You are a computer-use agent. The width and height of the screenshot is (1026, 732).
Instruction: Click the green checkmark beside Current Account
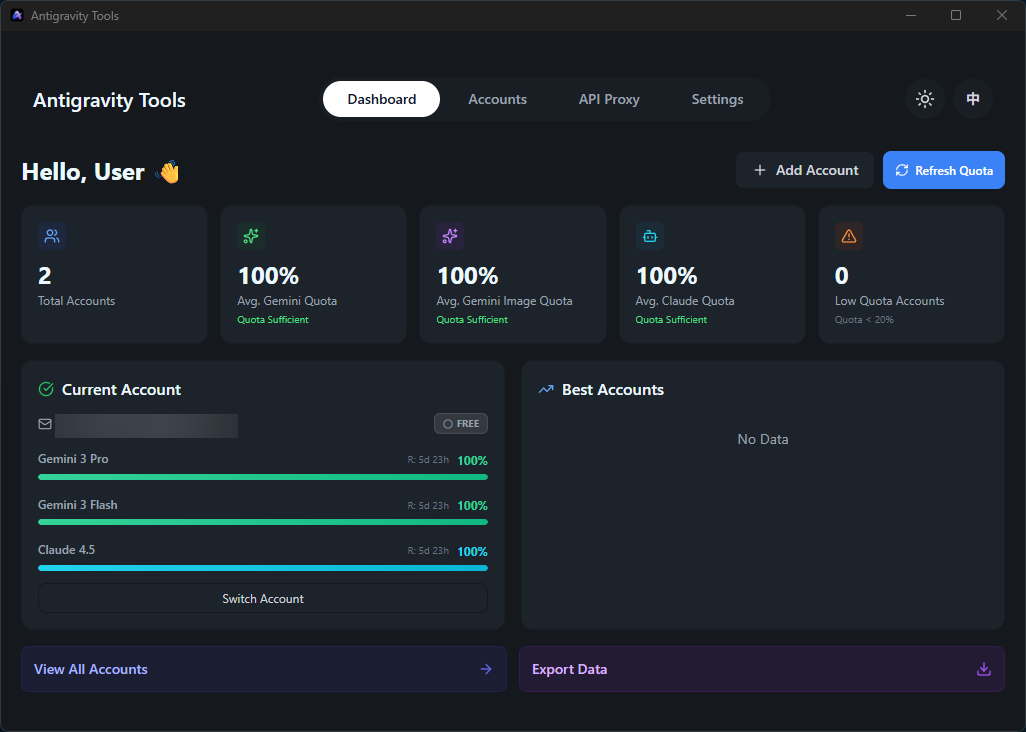point(46,389)
